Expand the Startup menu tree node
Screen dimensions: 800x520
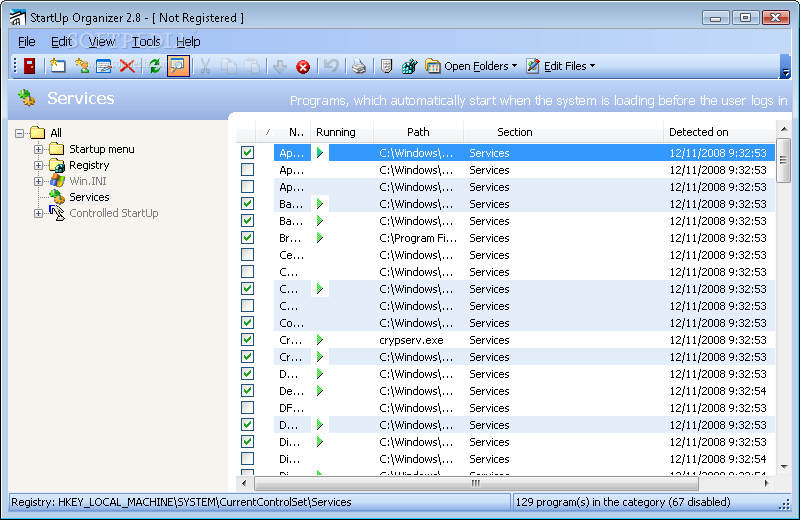(x=38, y=149)
